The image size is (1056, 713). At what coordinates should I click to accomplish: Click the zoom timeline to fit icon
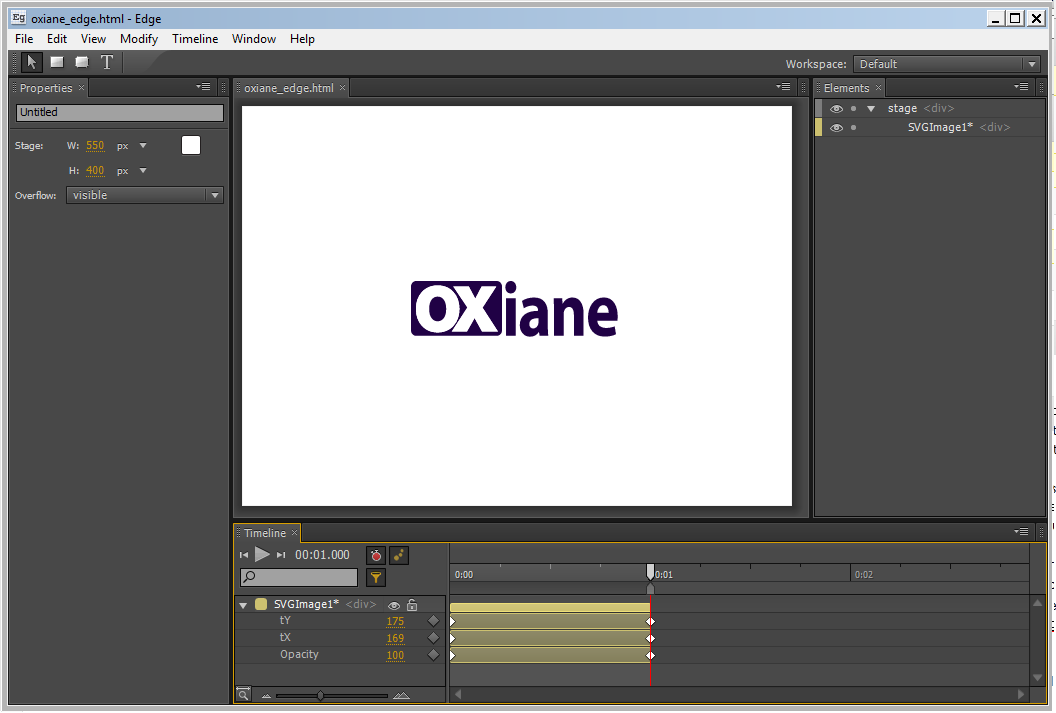pos(243,694)
